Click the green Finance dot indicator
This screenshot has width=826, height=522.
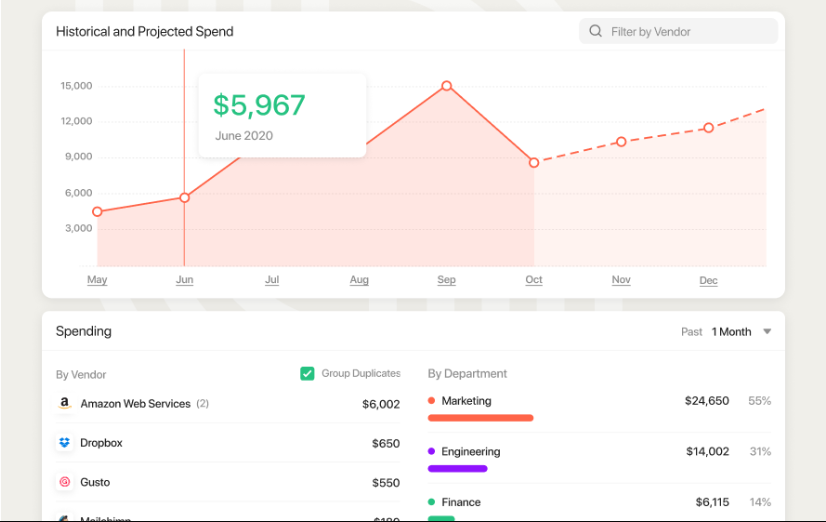[x=432, y=502]
